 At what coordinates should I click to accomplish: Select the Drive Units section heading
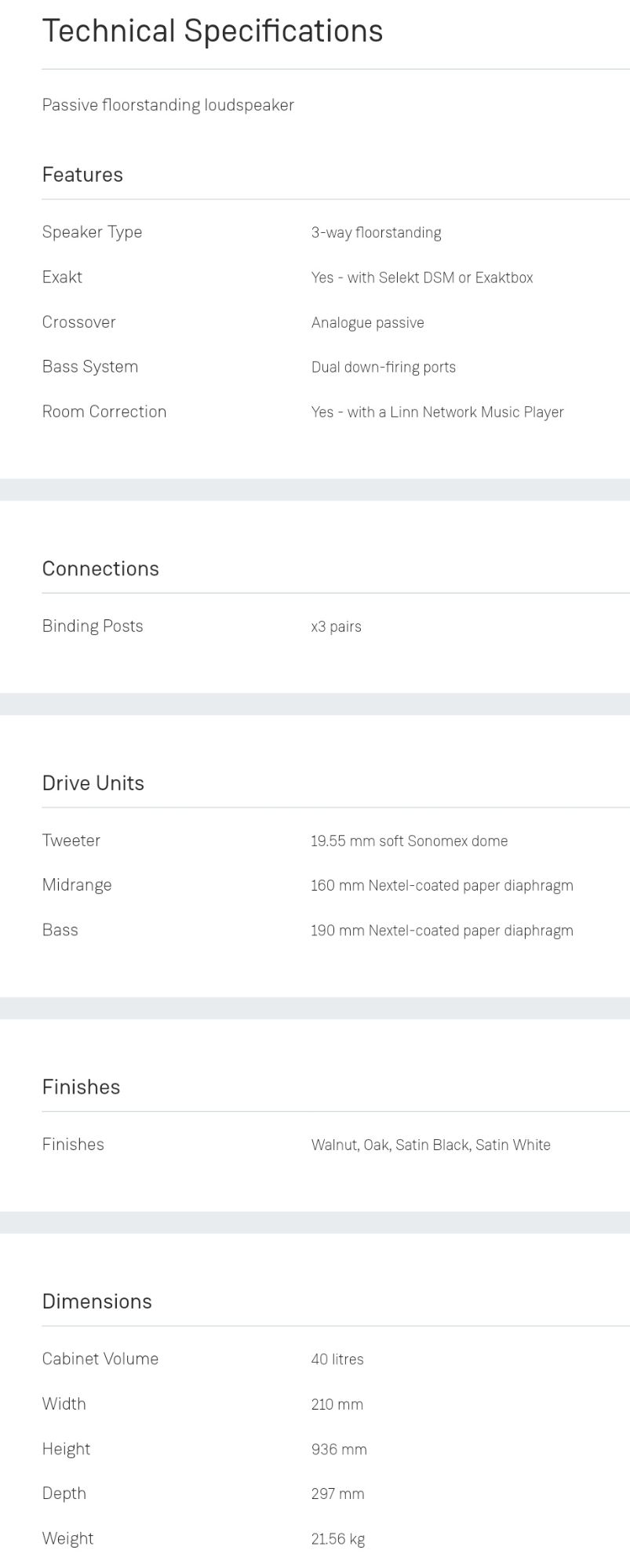point(93,783)
